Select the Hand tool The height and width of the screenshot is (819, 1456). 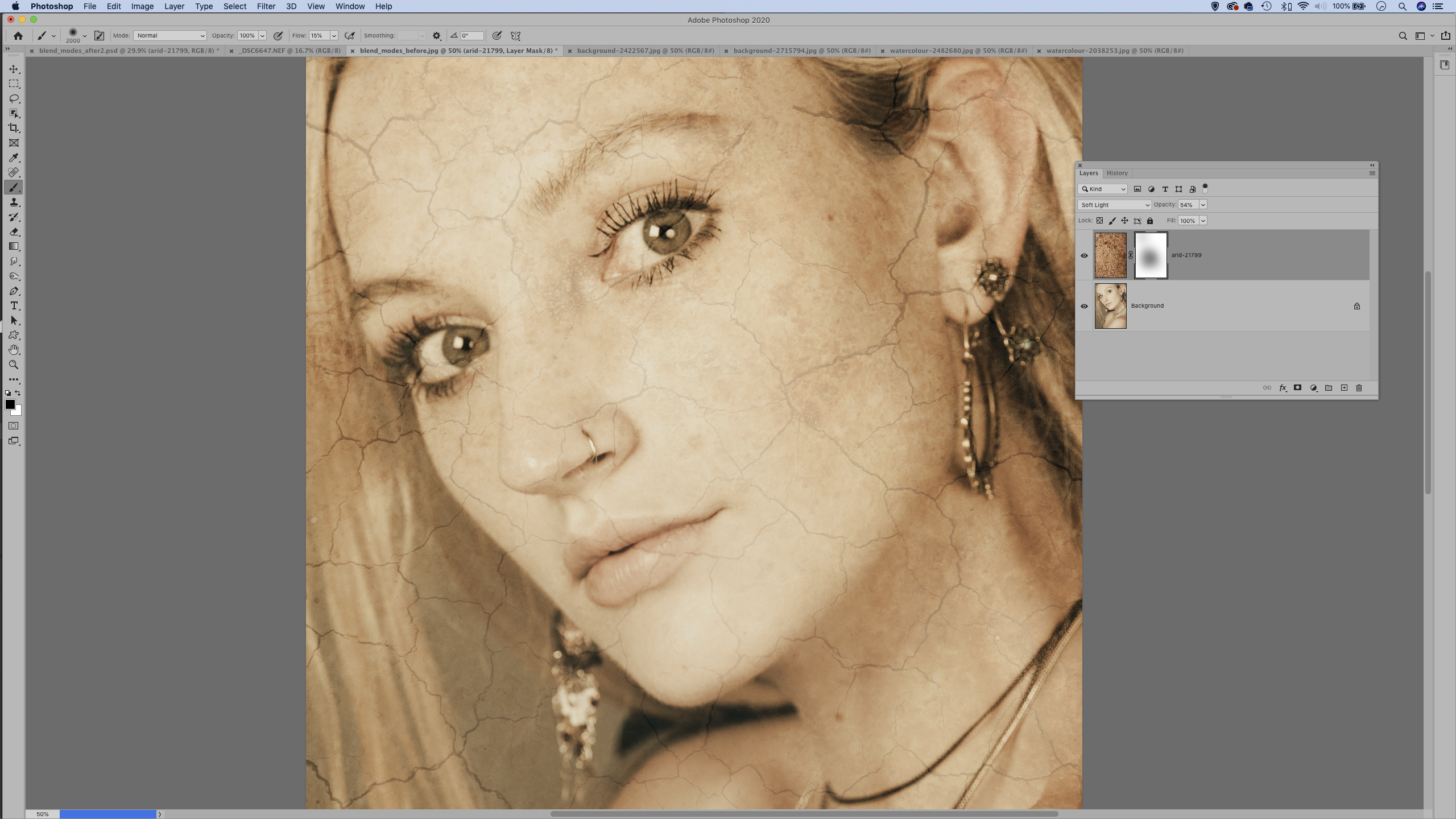(x=14, y=350)
